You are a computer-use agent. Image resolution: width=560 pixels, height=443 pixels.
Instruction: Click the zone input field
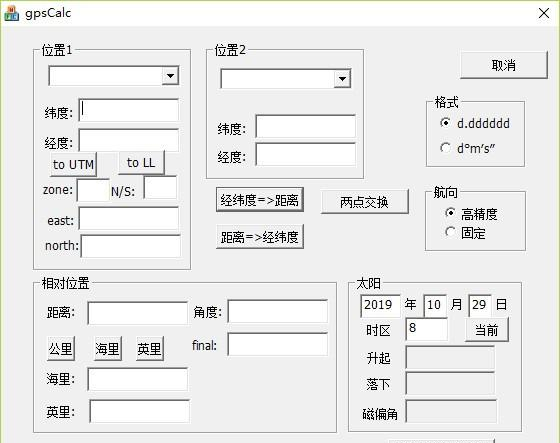point(93,190)
